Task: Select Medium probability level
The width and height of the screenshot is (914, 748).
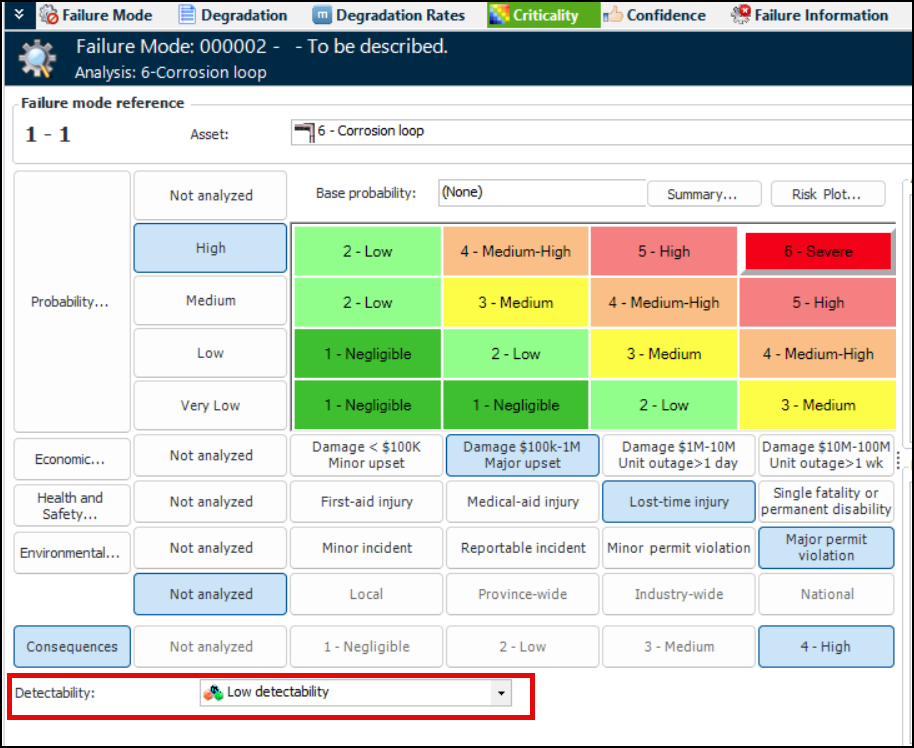Action: (x=210, y=301)
